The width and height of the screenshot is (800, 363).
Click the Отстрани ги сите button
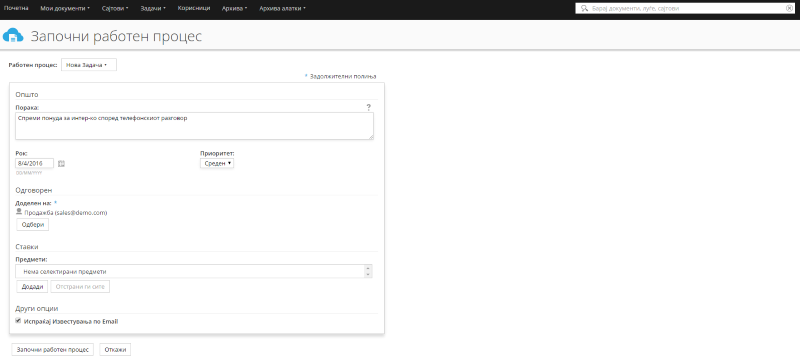[x=80, y=287]
